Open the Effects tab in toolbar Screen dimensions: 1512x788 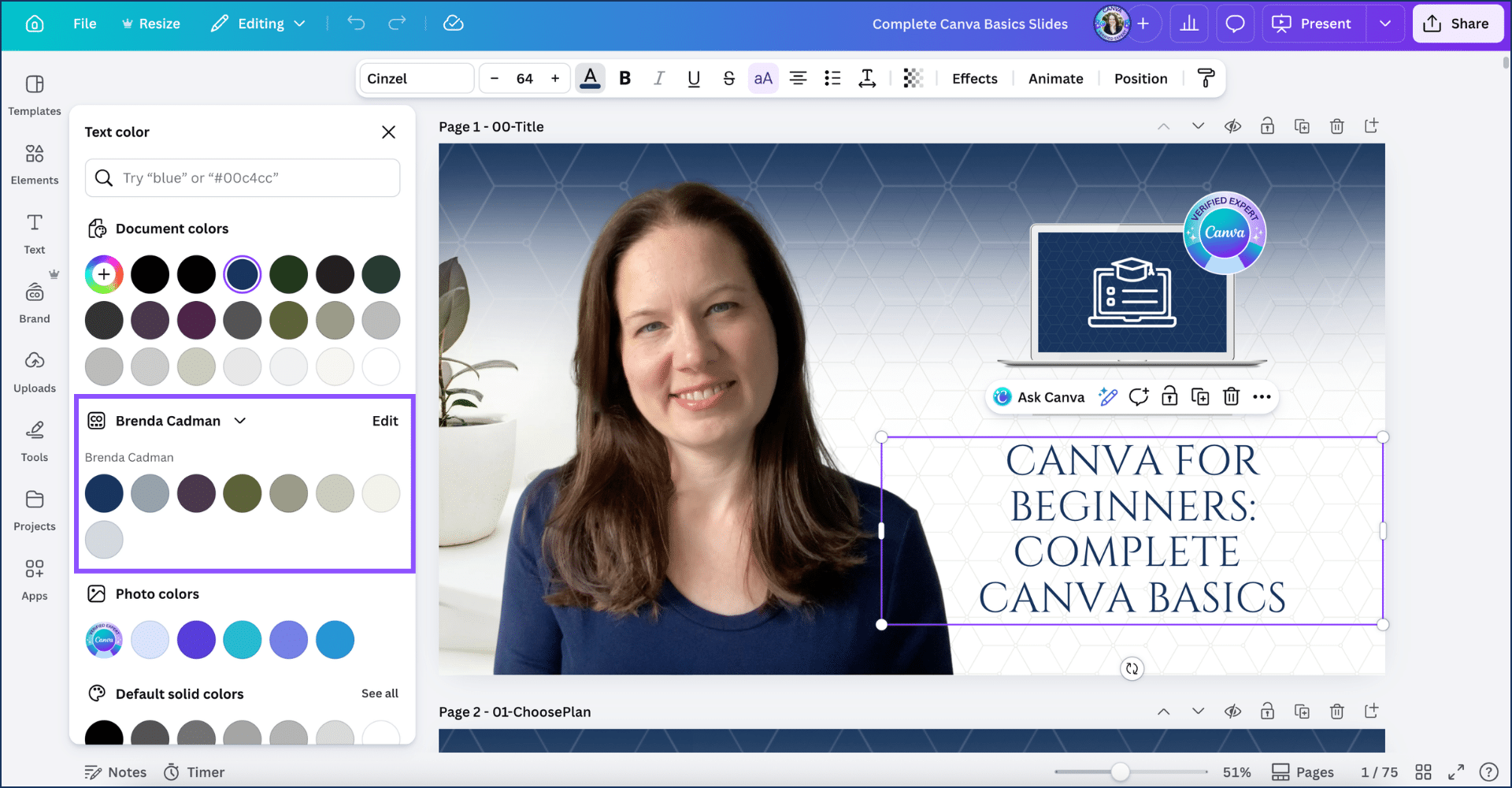974,78
